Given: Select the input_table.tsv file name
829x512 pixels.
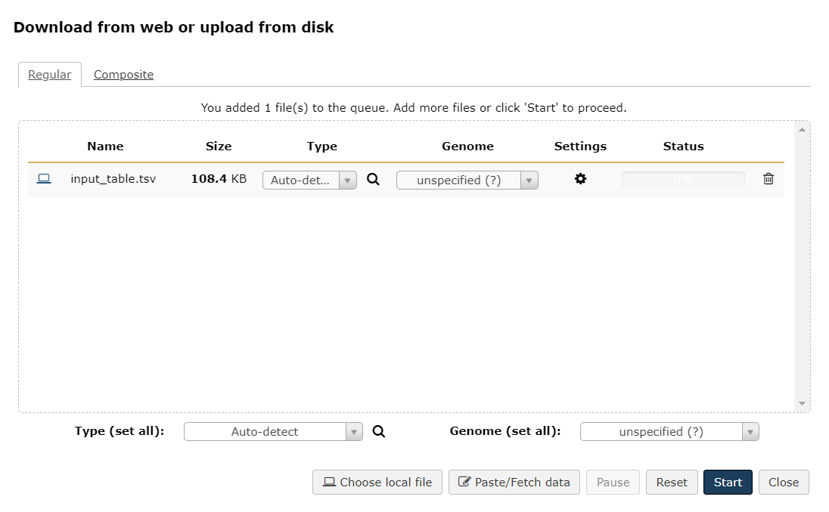Looking at the screenshot, I should [113, 179].
